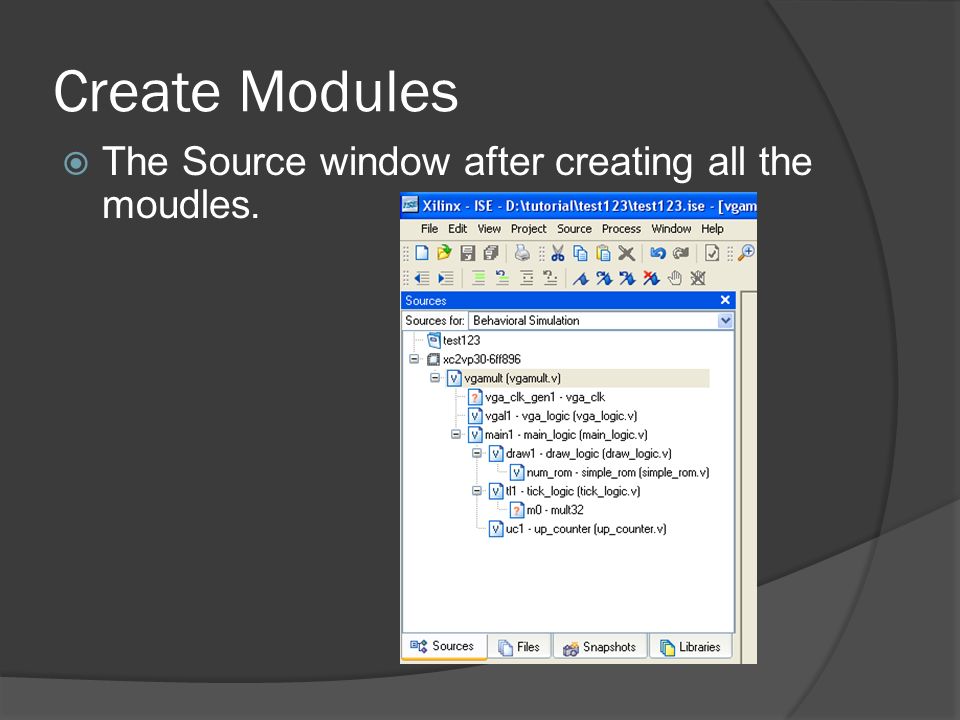960x720 pixels.
Task: Switch to the Libraries tab
Action: pyautogui.click(x=690, y=647)
